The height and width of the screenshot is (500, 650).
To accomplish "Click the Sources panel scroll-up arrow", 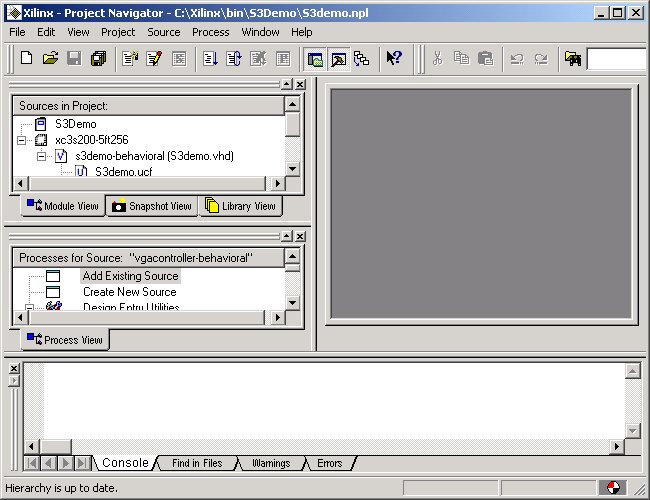I will pos(292,104).
